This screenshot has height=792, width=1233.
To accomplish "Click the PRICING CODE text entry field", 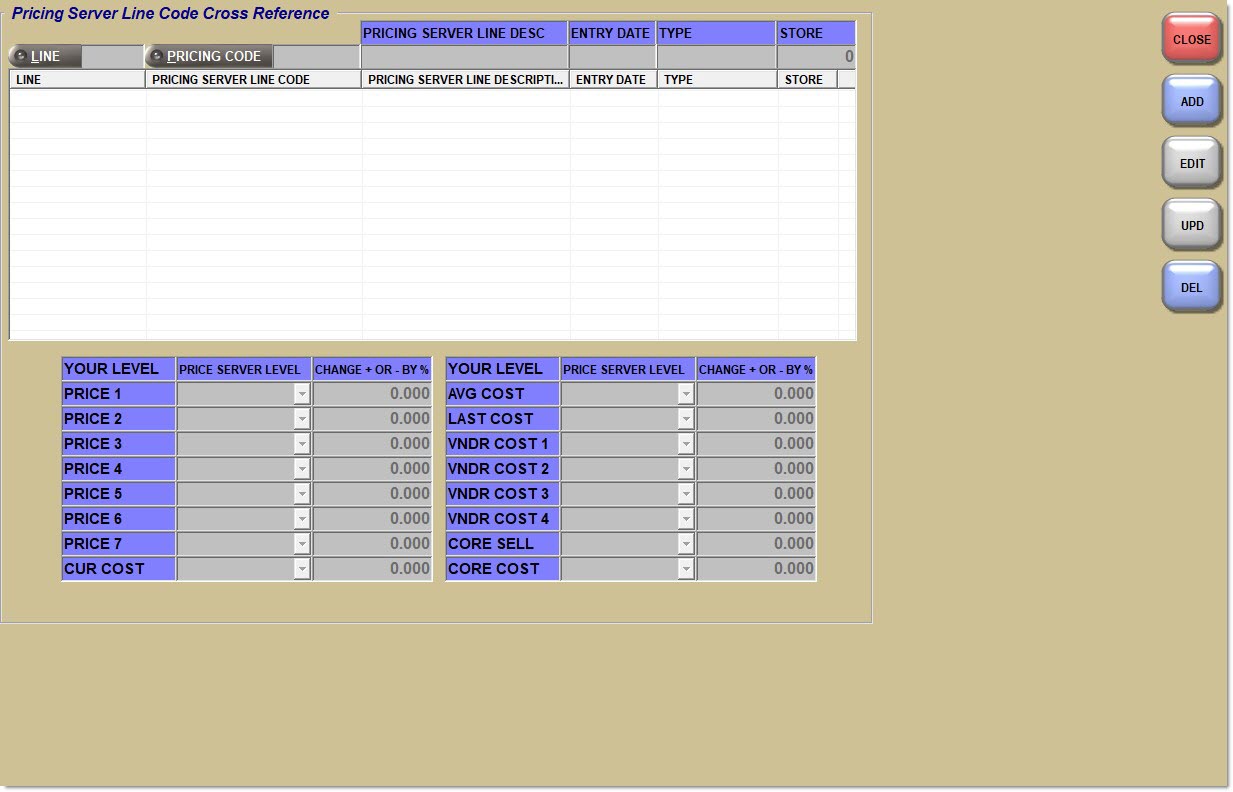I will tap(315, 57).
